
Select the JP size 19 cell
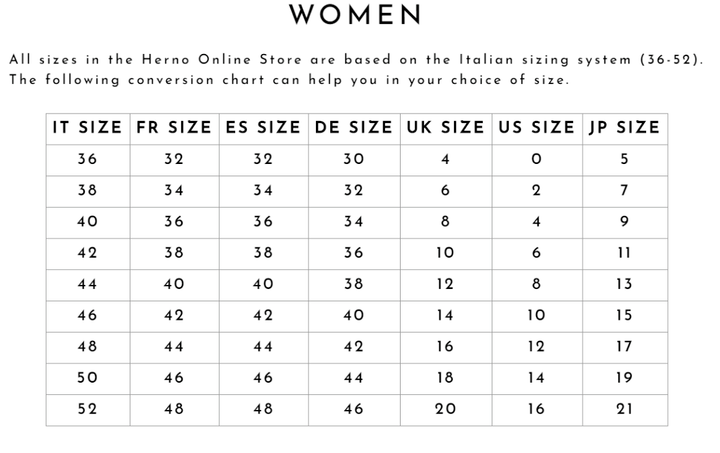624,377
